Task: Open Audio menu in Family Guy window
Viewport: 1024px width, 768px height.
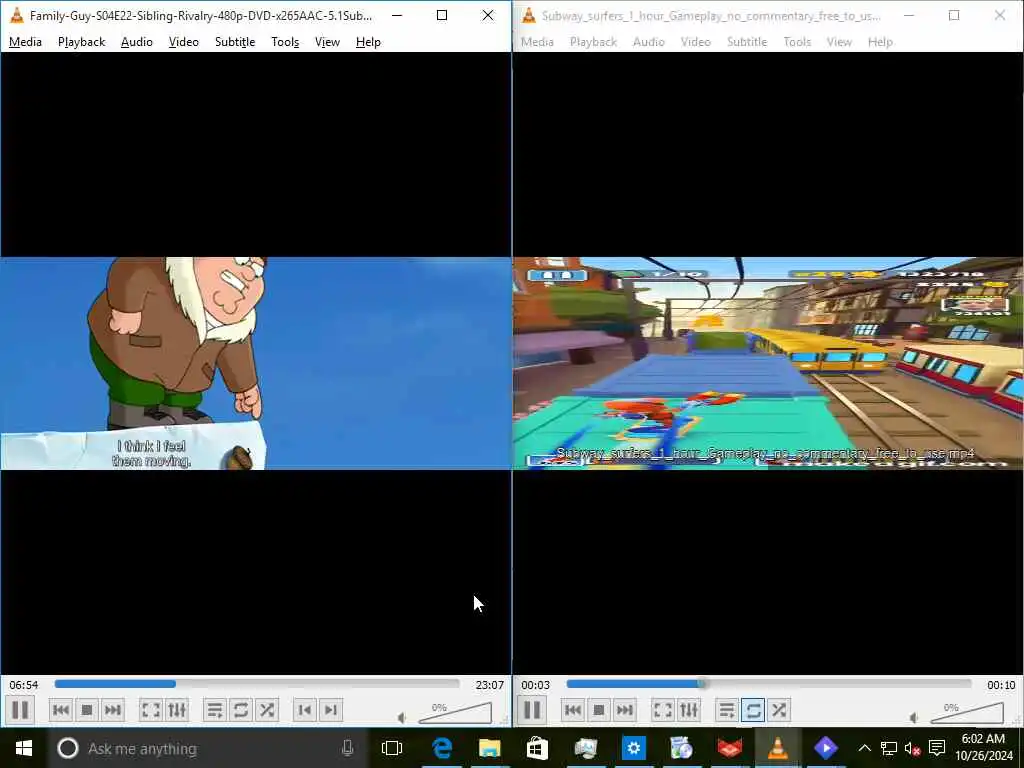Action: (137, 42)
